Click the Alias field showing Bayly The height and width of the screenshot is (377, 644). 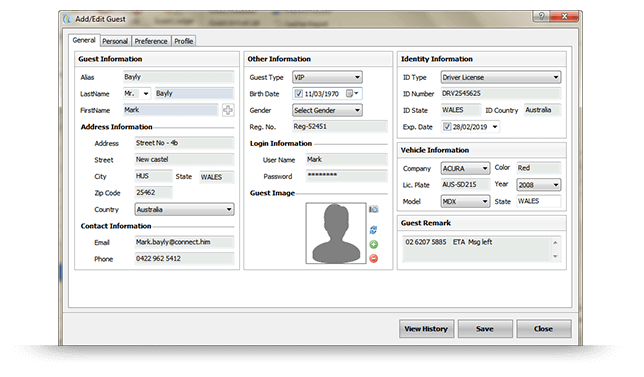pyautogui.click(x=179, y=77)
